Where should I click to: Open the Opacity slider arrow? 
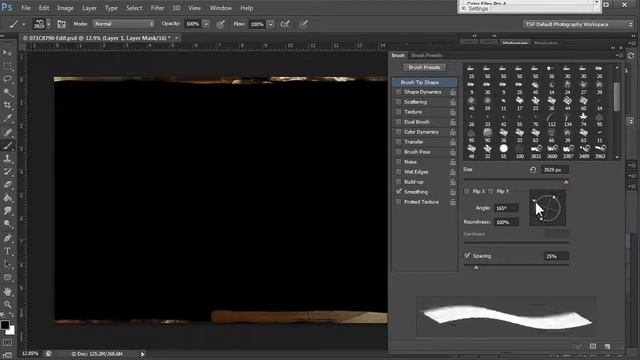point(206,24)
